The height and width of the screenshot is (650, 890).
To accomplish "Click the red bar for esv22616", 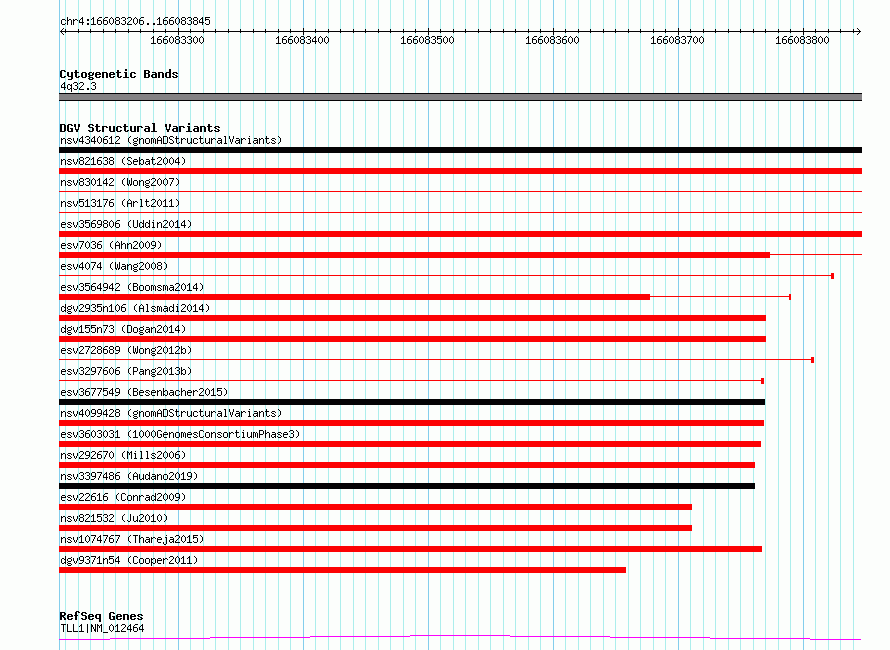I will [375, 508].
